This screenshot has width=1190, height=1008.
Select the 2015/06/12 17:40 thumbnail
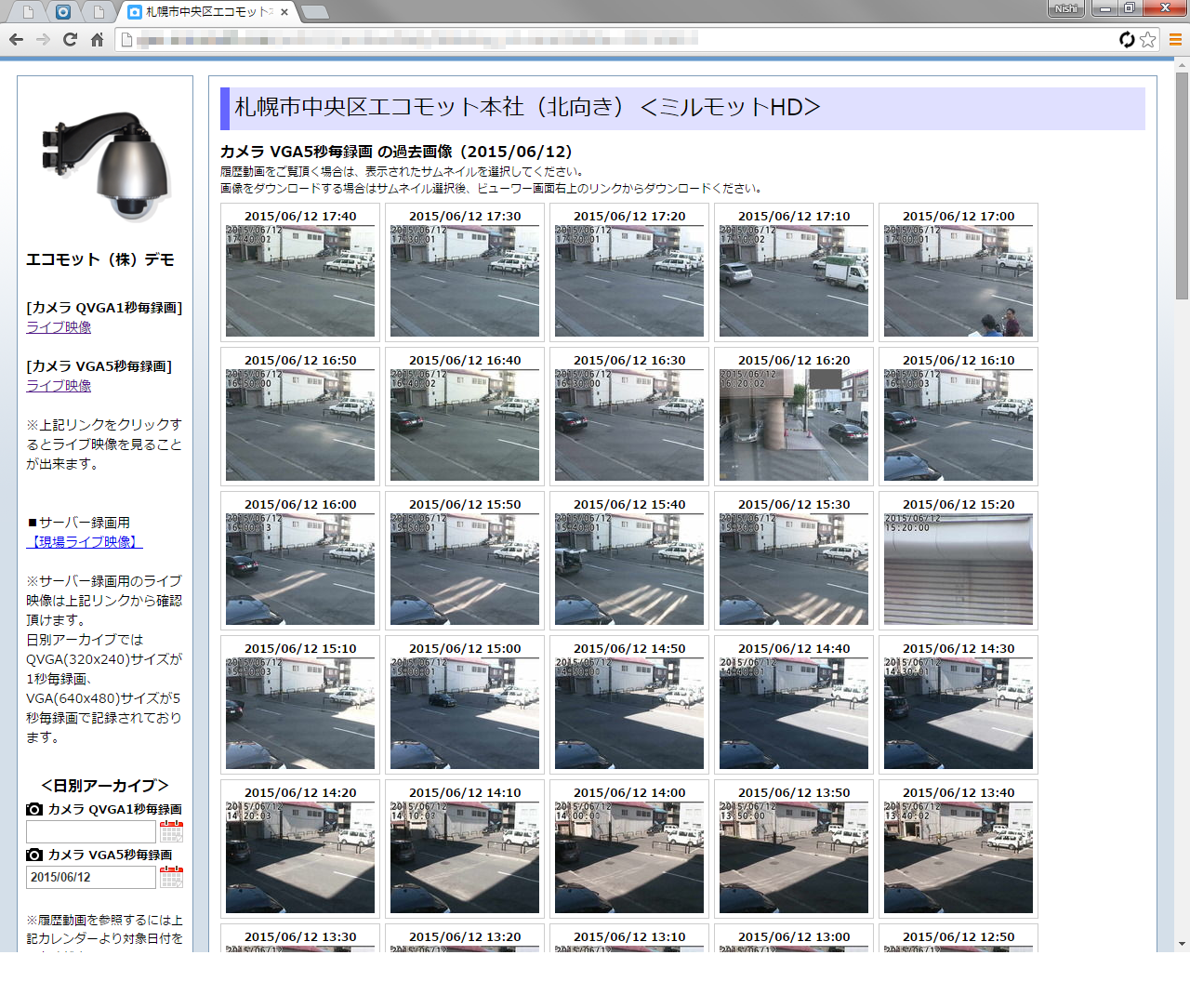point(300,280)
